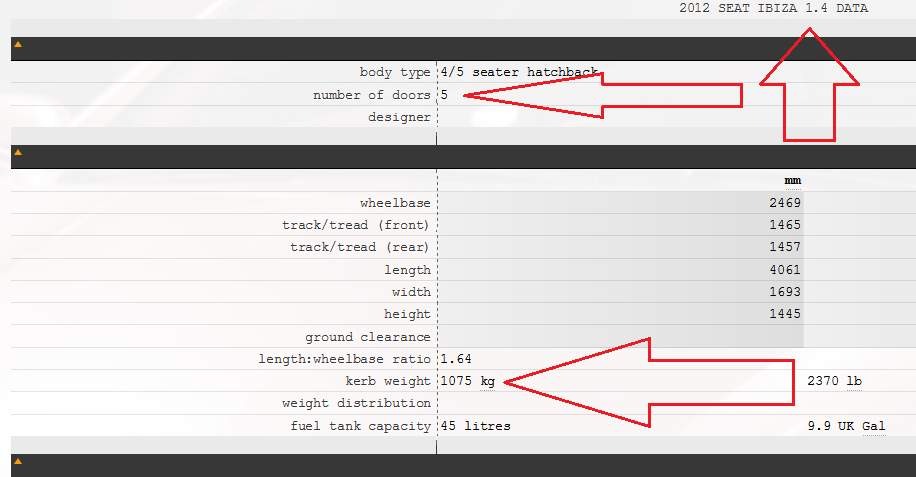Click the 'mm' unit column header

click(x=793, y=180)
